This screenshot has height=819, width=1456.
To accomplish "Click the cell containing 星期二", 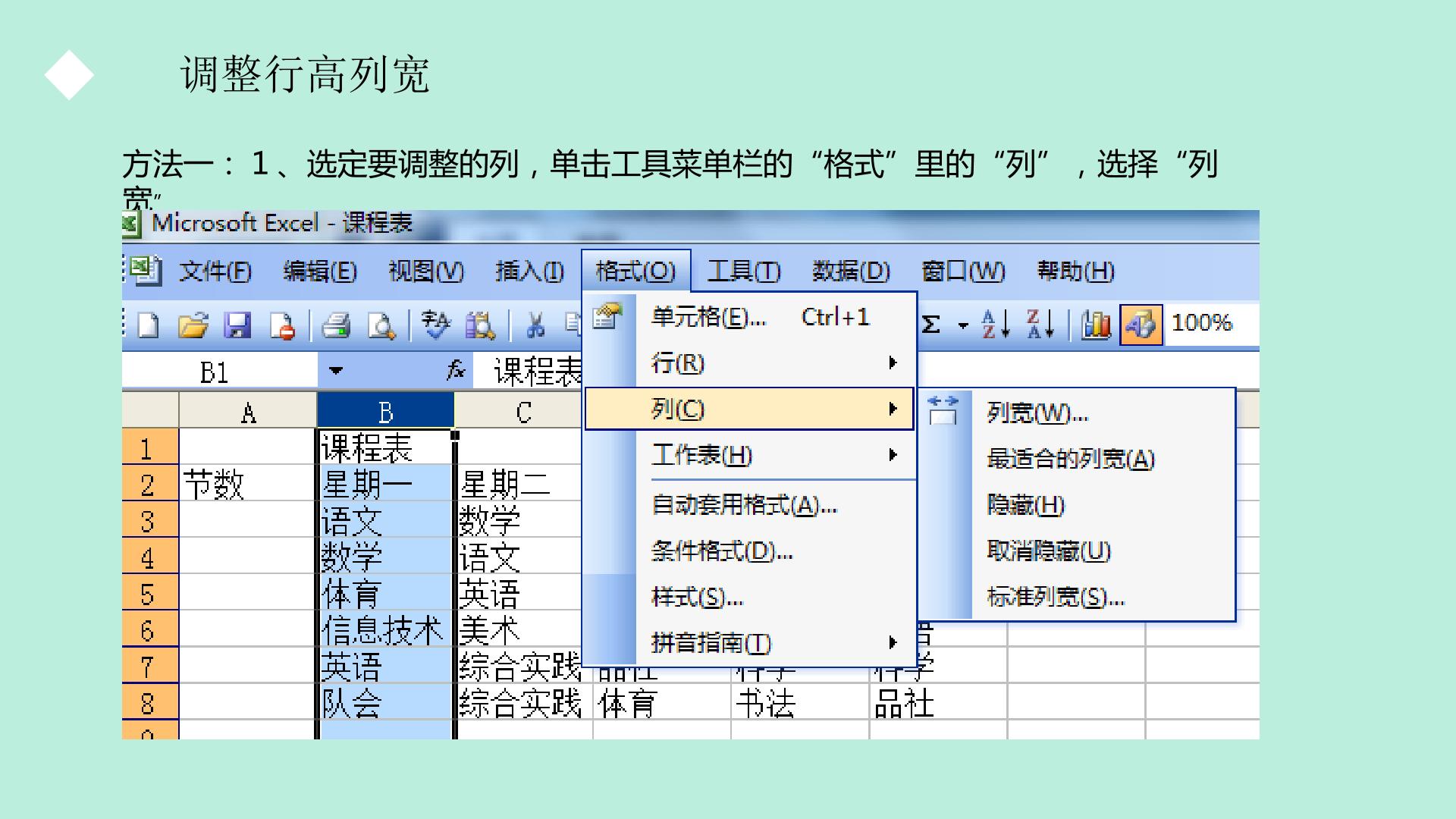I will point(519,483).
